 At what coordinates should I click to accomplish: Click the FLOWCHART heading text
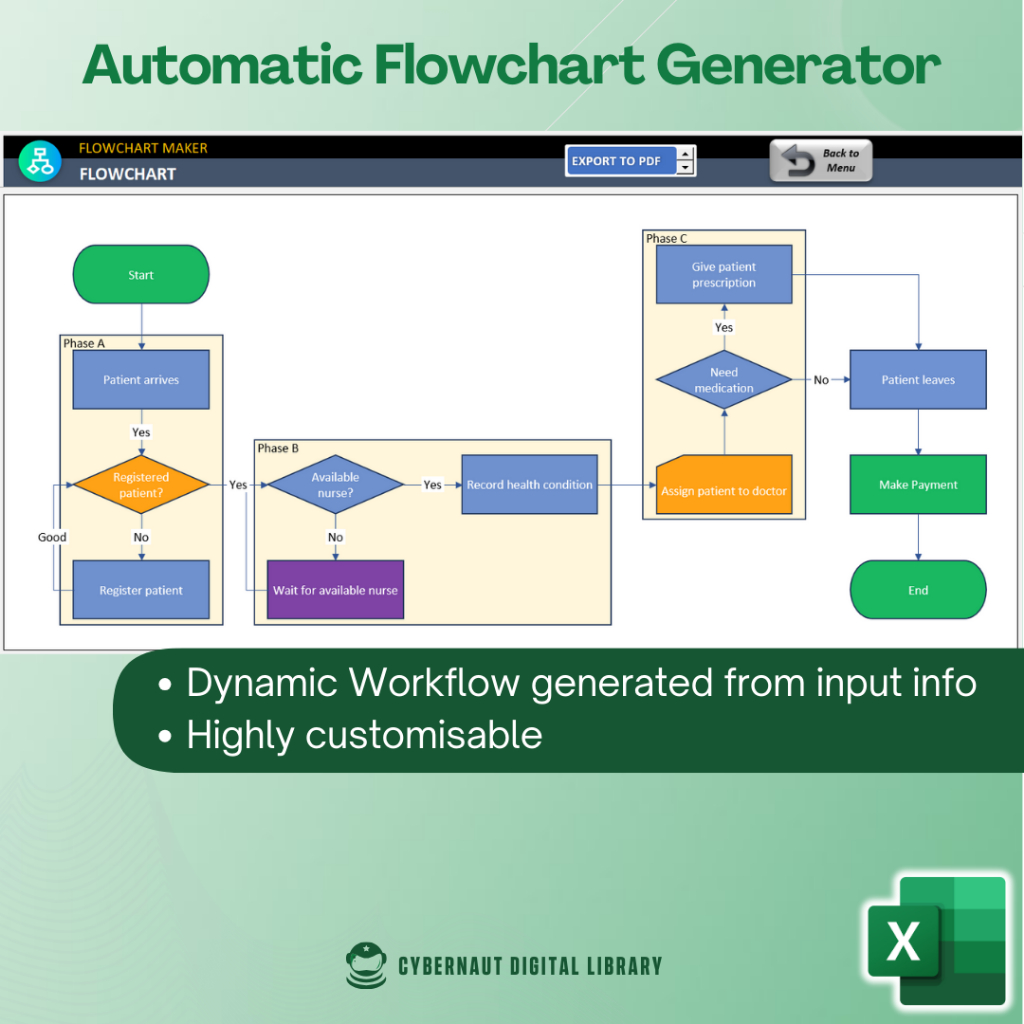pyautogui.click(x=127, y=174)
